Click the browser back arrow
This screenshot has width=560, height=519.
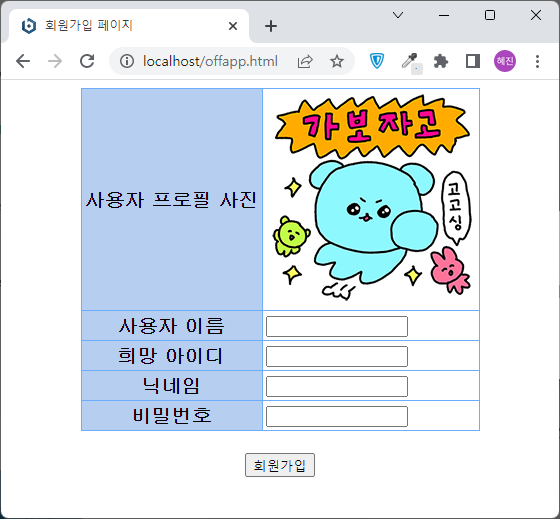click(x=23, y=61)
